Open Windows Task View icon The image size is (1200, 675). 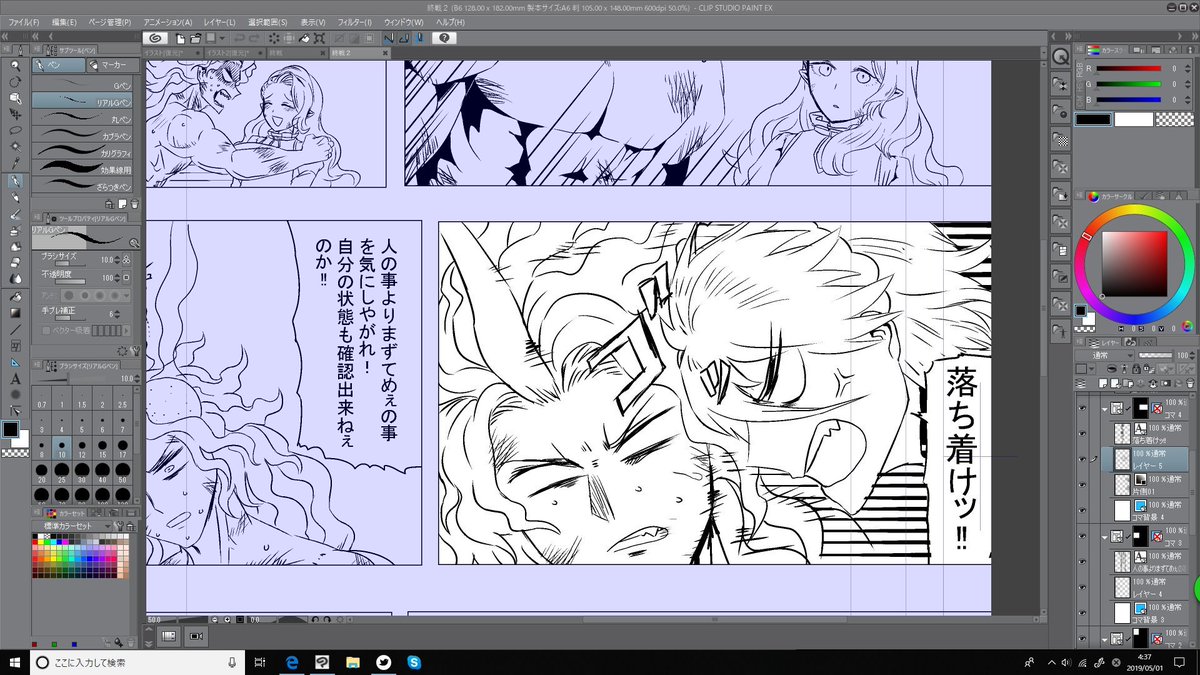pos(260,662)
